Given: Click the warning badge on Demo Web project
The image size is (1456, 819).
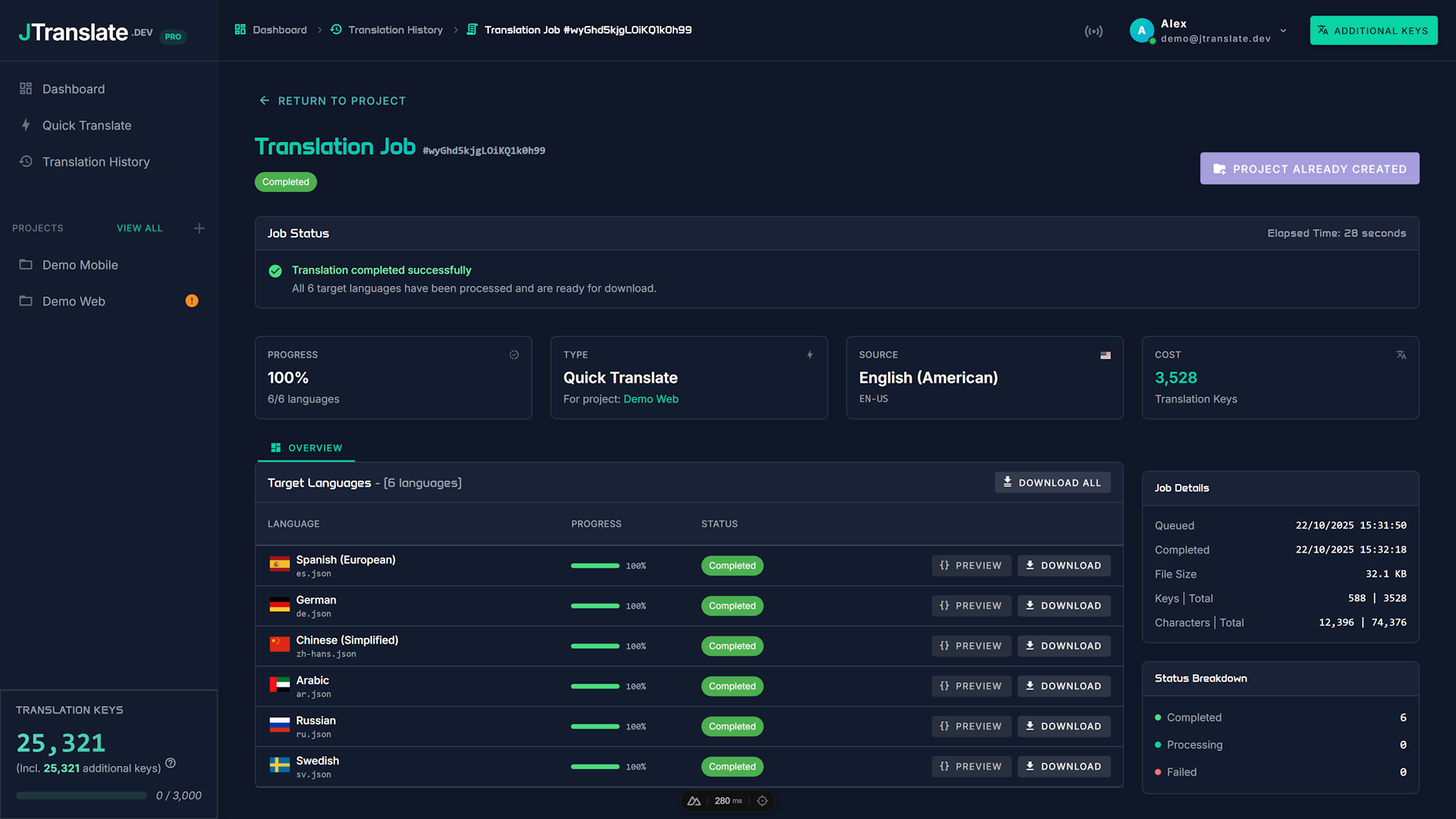Looking at the screenshot, I should 192,300.
